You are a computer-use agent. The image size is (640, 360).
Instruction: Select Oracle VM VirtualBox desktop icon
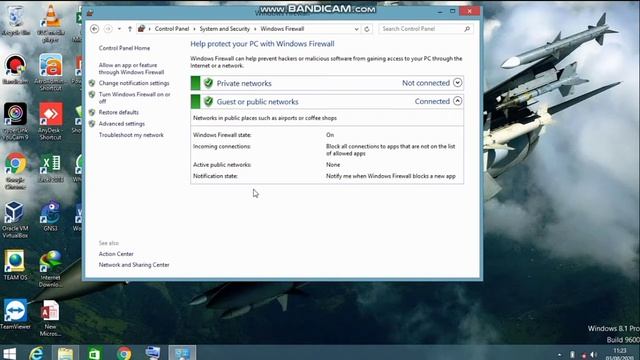point(16,220)
